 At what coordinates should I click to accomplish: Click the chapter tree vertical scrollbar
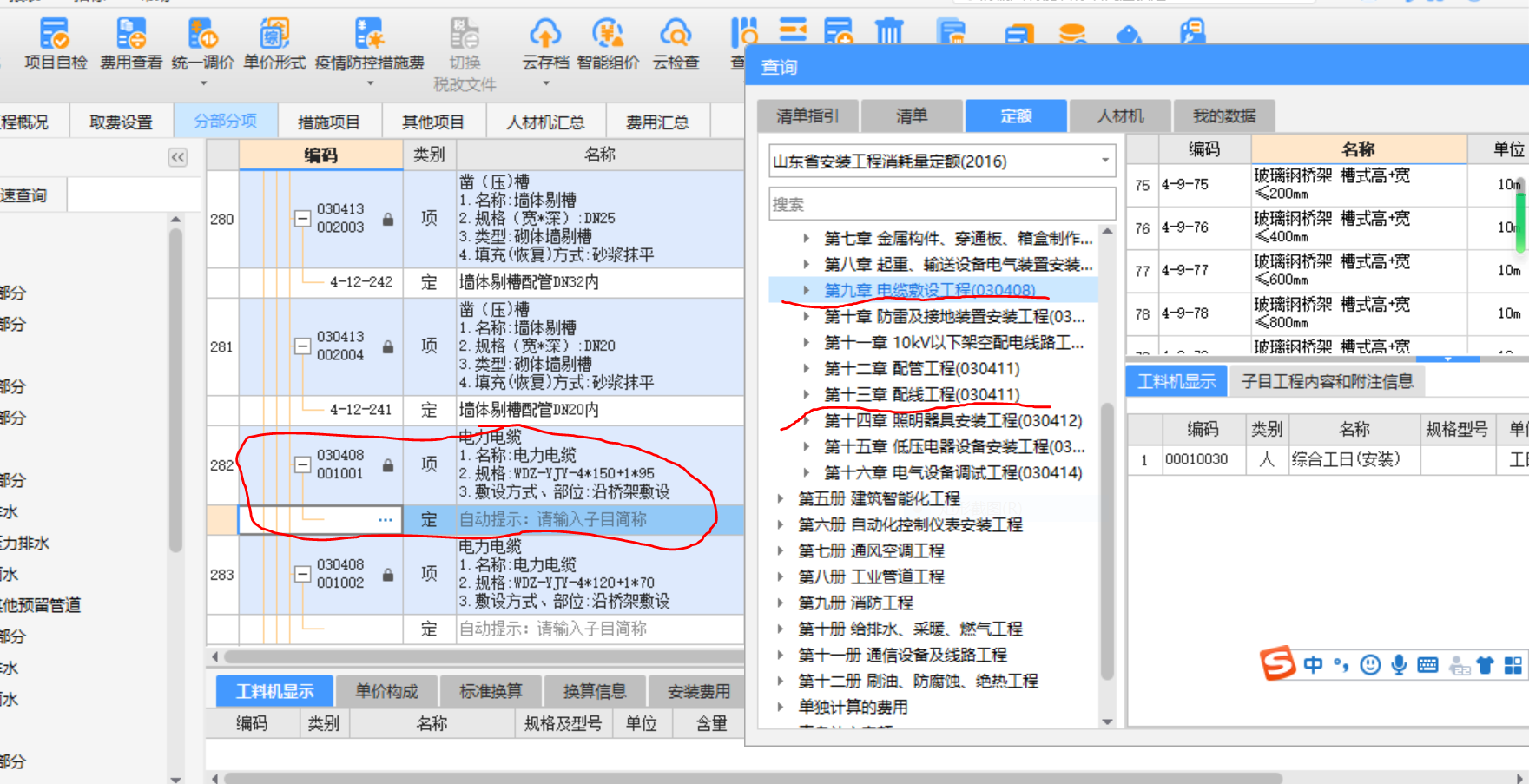point(1107,540)
